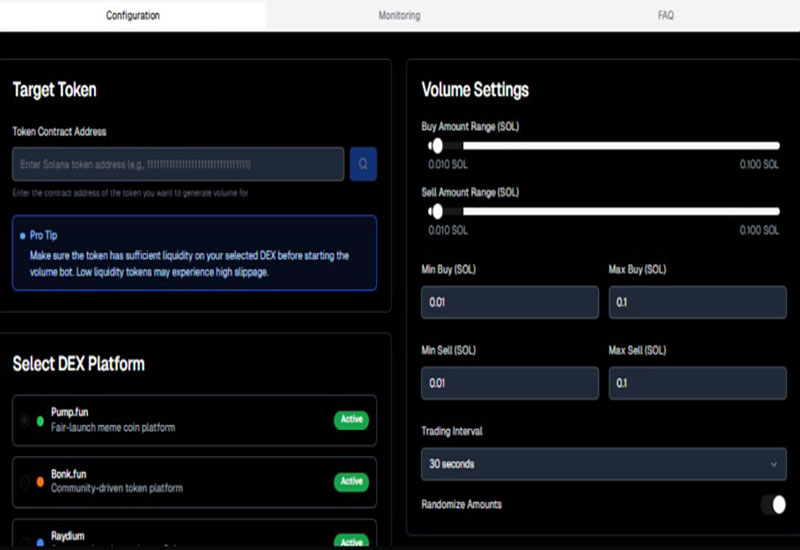Click the Active badge for Pump.fun
Viewport: 800px width, 550px height.
(x=351, y=420)
